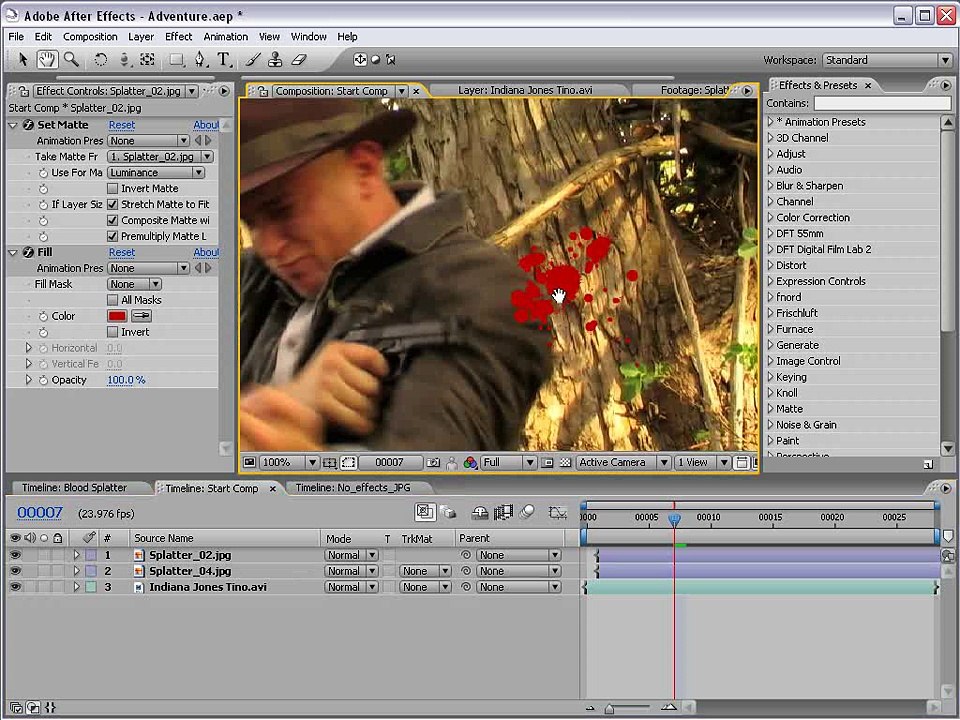Open Splatter_04.jpg TrkMat dropdown

[x=425, y=571]
